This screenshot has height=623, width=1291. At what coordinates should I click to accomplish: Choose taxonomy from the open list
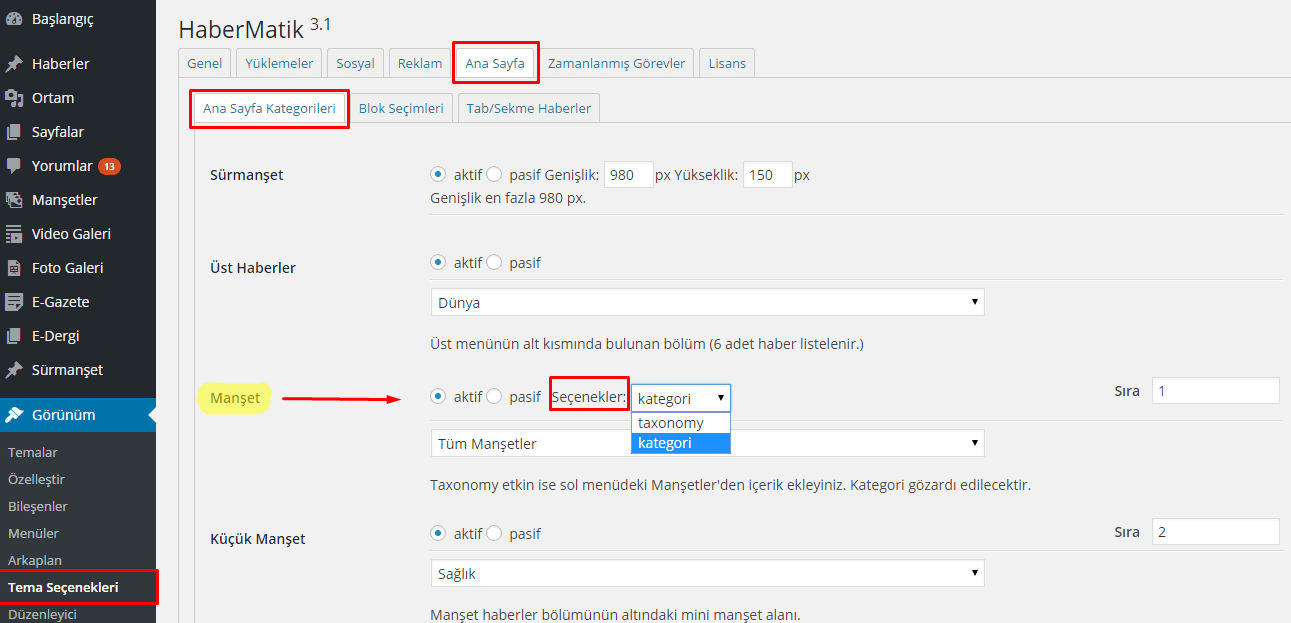click(681, 423)
